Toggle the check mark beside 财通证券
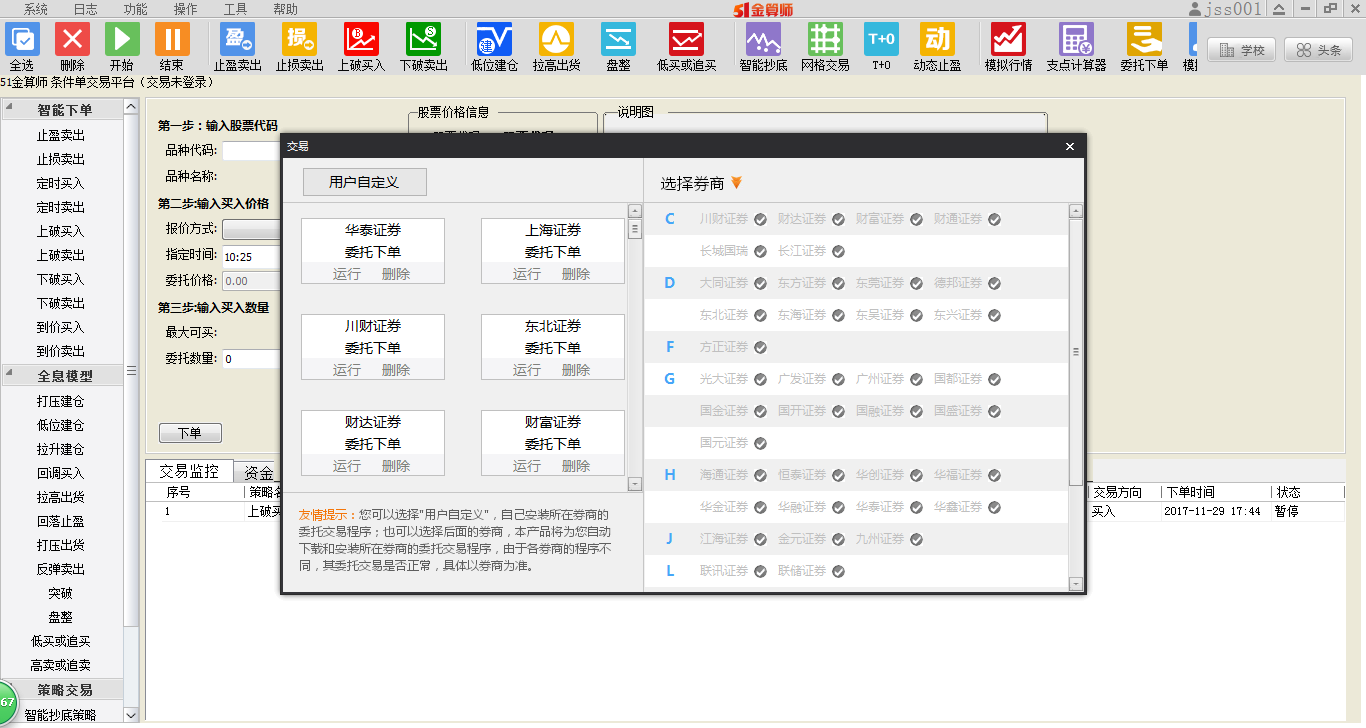Screen dimensions: 1366x728 [x=994, y=219]
